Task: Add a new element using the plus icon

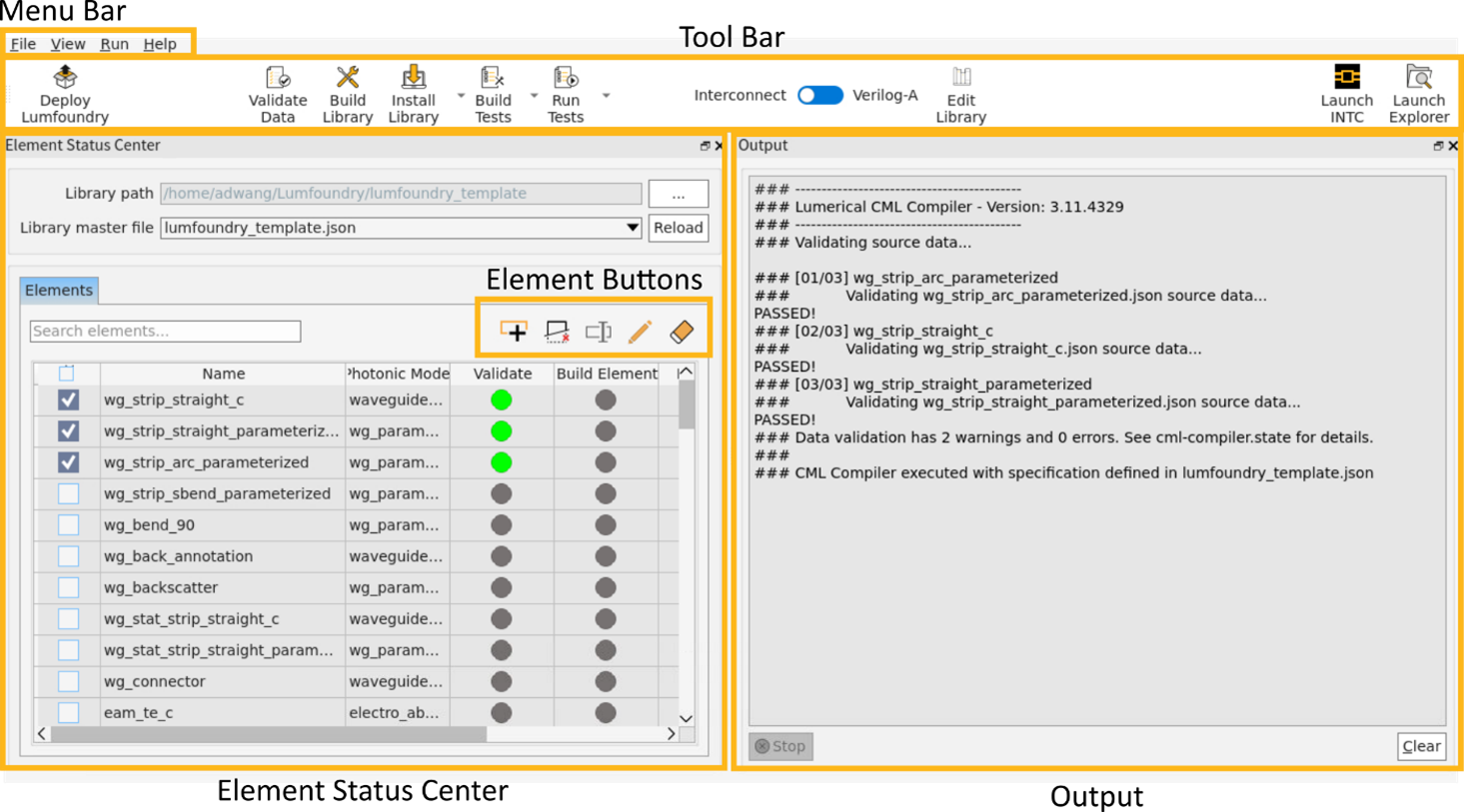Action: (x=514, y=330)
